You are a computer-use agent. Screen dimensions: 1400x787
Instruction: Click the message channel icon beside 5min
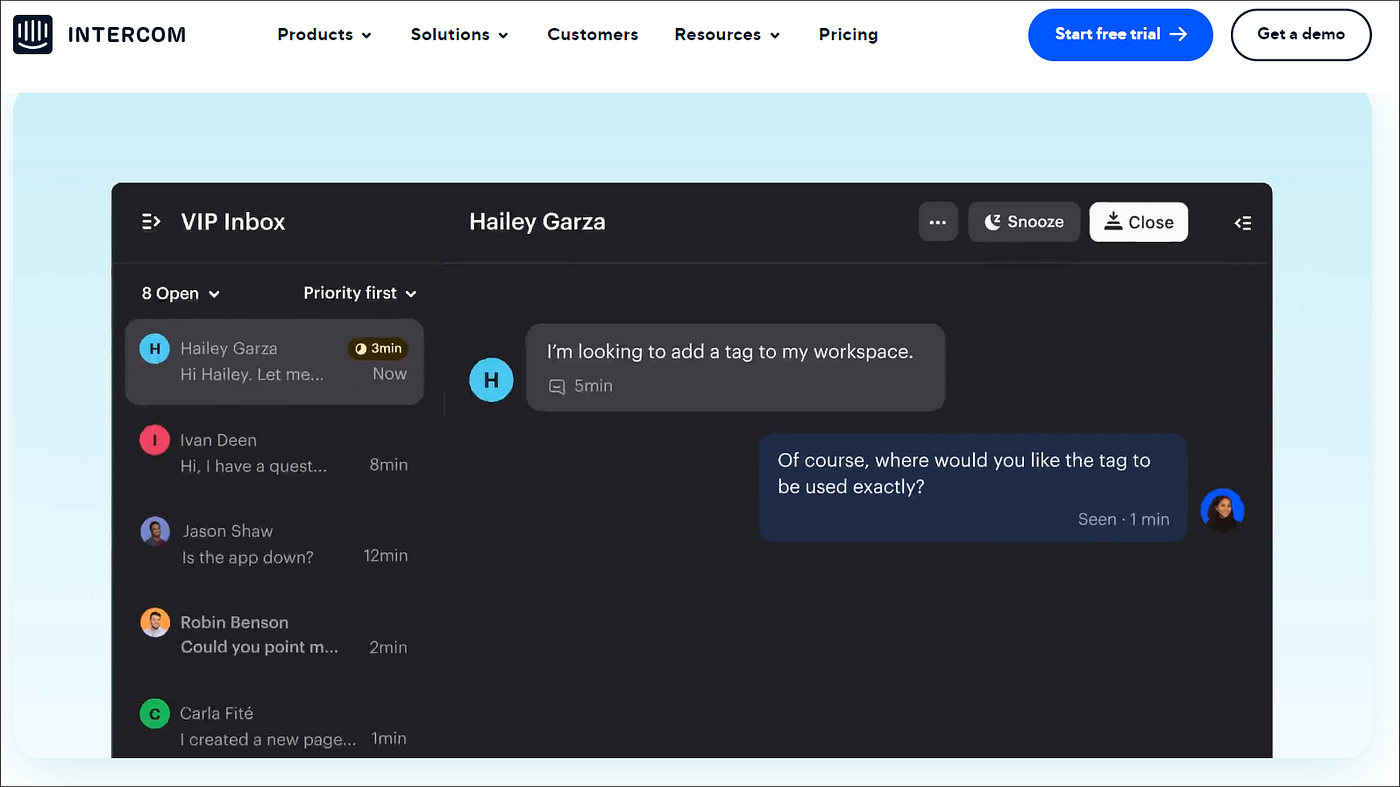point(557,386)
